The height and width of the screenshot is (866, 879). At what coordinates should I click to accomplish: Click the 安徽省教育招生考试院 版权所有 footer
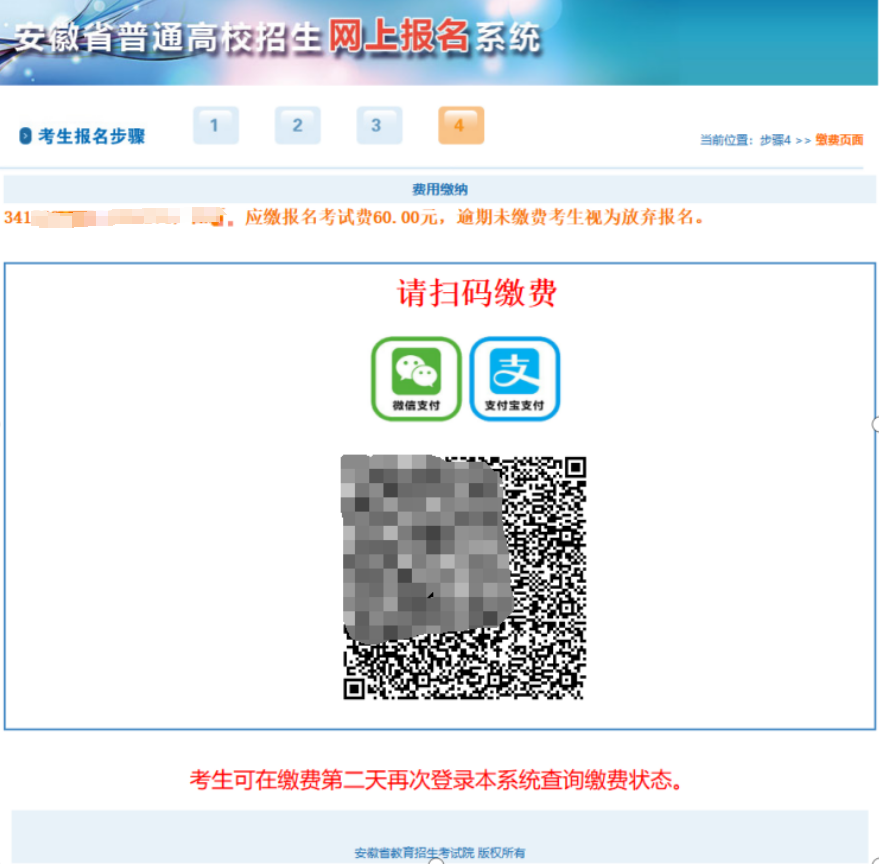[x=439, y=853]
